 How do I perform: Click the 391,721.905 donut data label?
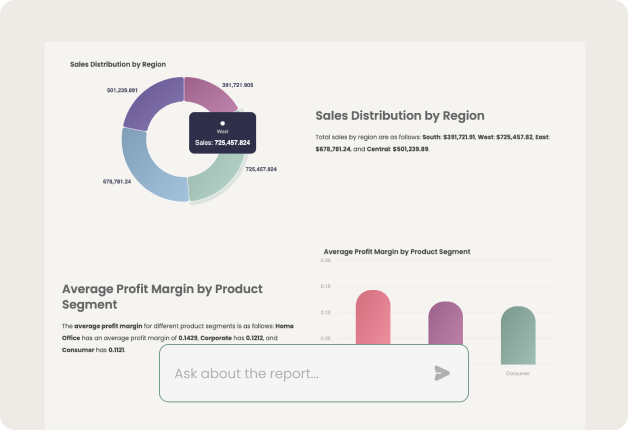click(237, 85)
